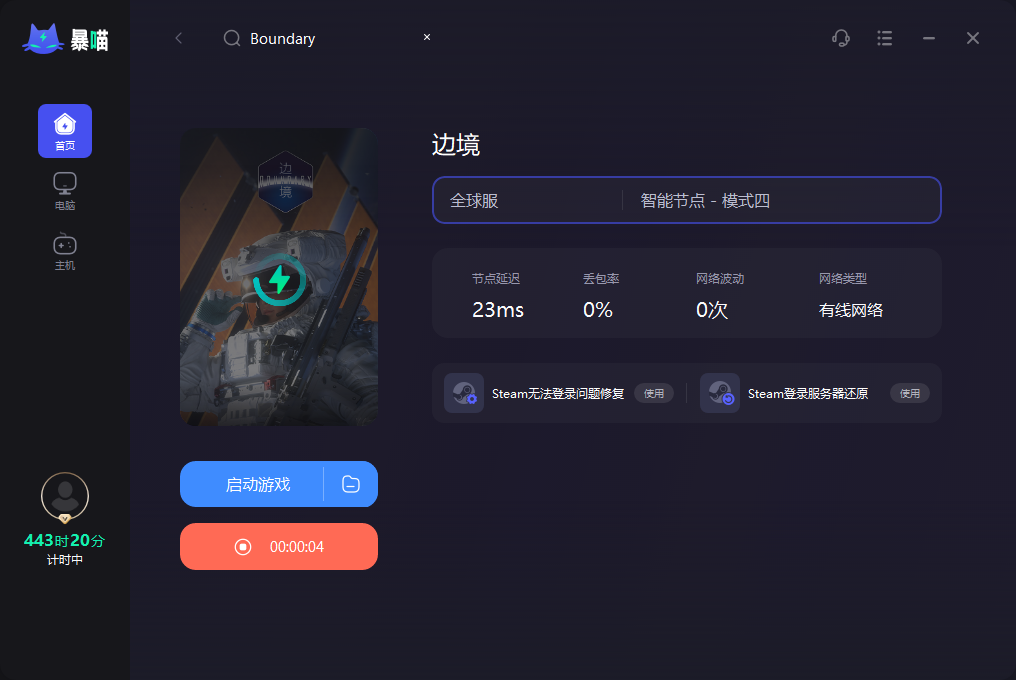
Task: Open game folder icon beside 启动游戏
Action: coord(351,484)
